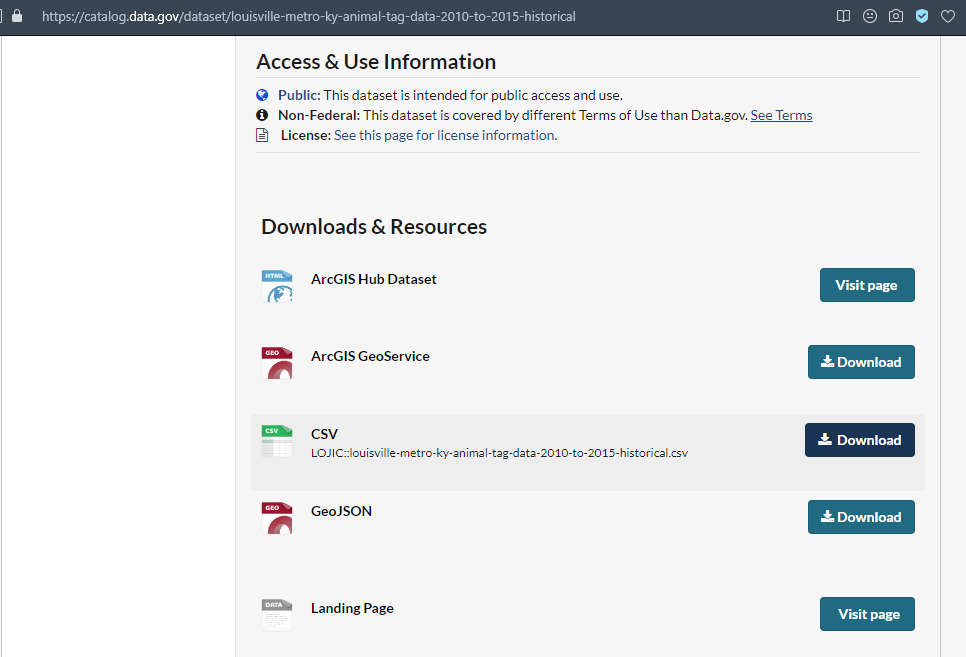Click the blue shield protection icon
966x657 pixels.
(922, 17)
